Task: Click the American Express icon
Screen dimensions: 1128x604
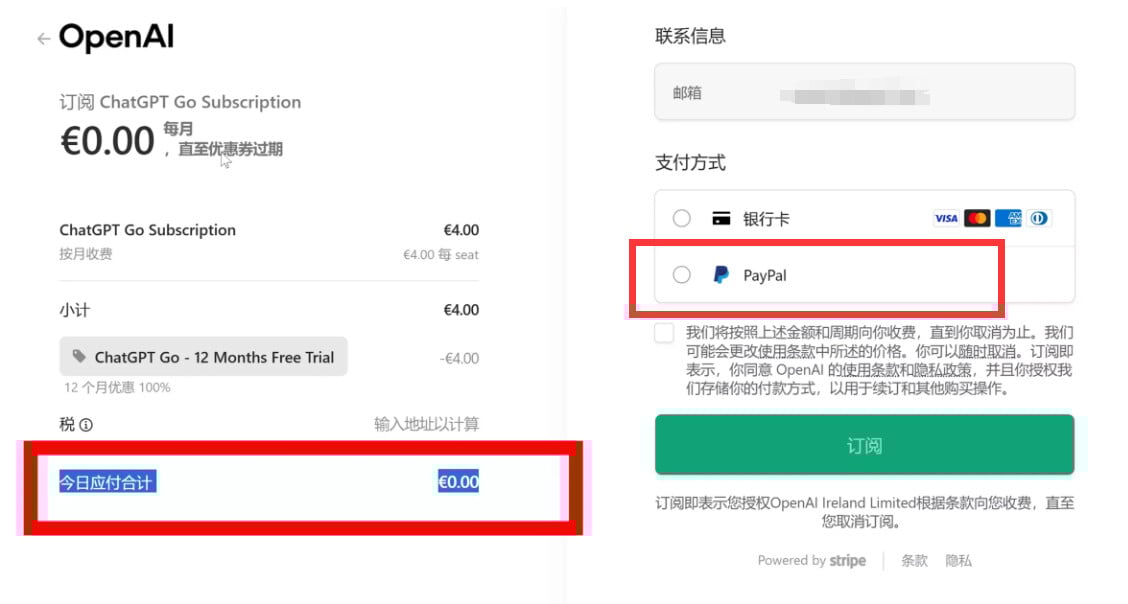Action: point(1008,218)
